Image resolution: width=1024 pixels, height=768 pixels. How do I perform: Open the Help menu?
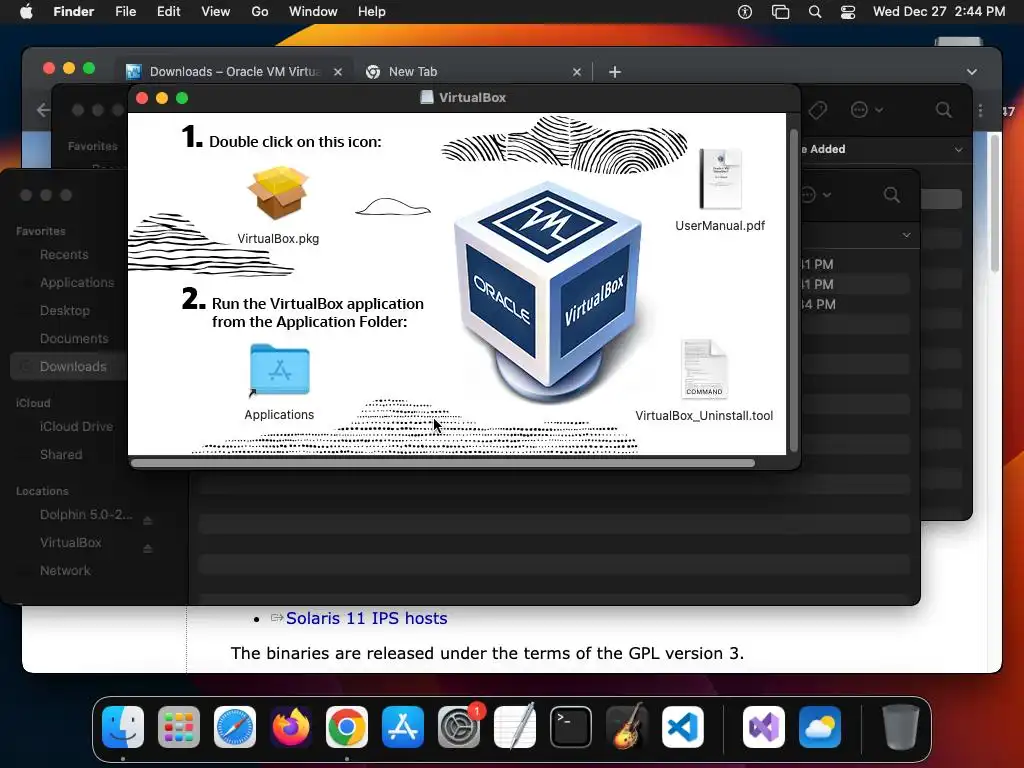(372, 12)
